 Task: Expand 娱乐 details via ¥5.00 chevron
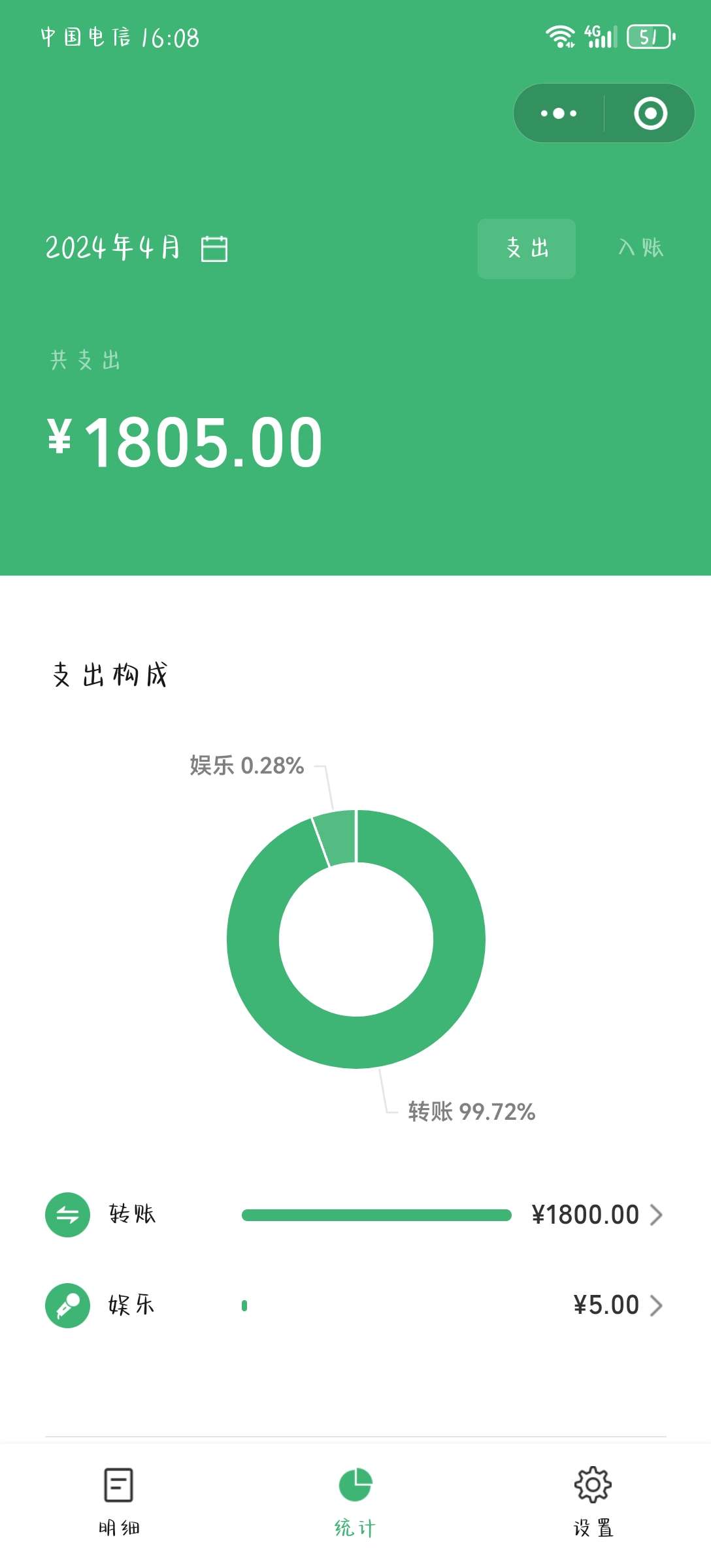tap(656, 1305)
